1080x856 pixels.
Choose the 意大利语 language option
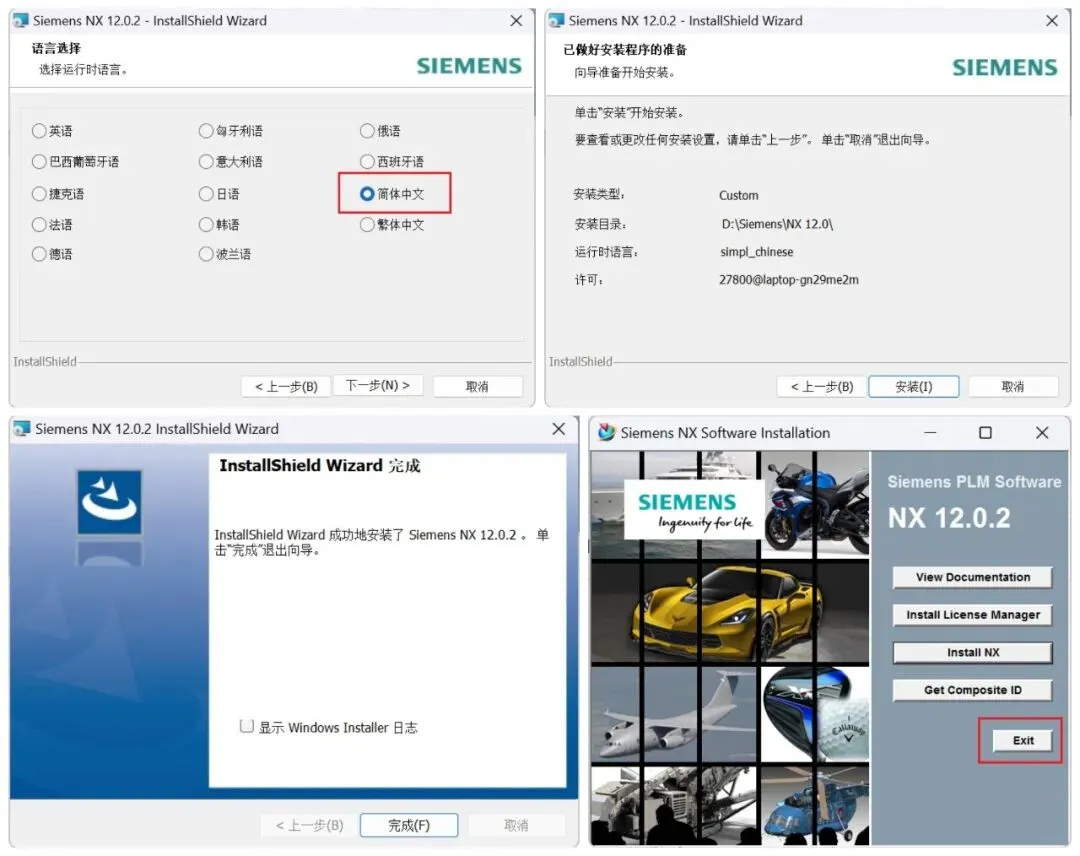pyautogui.click(x=206, y=162)
